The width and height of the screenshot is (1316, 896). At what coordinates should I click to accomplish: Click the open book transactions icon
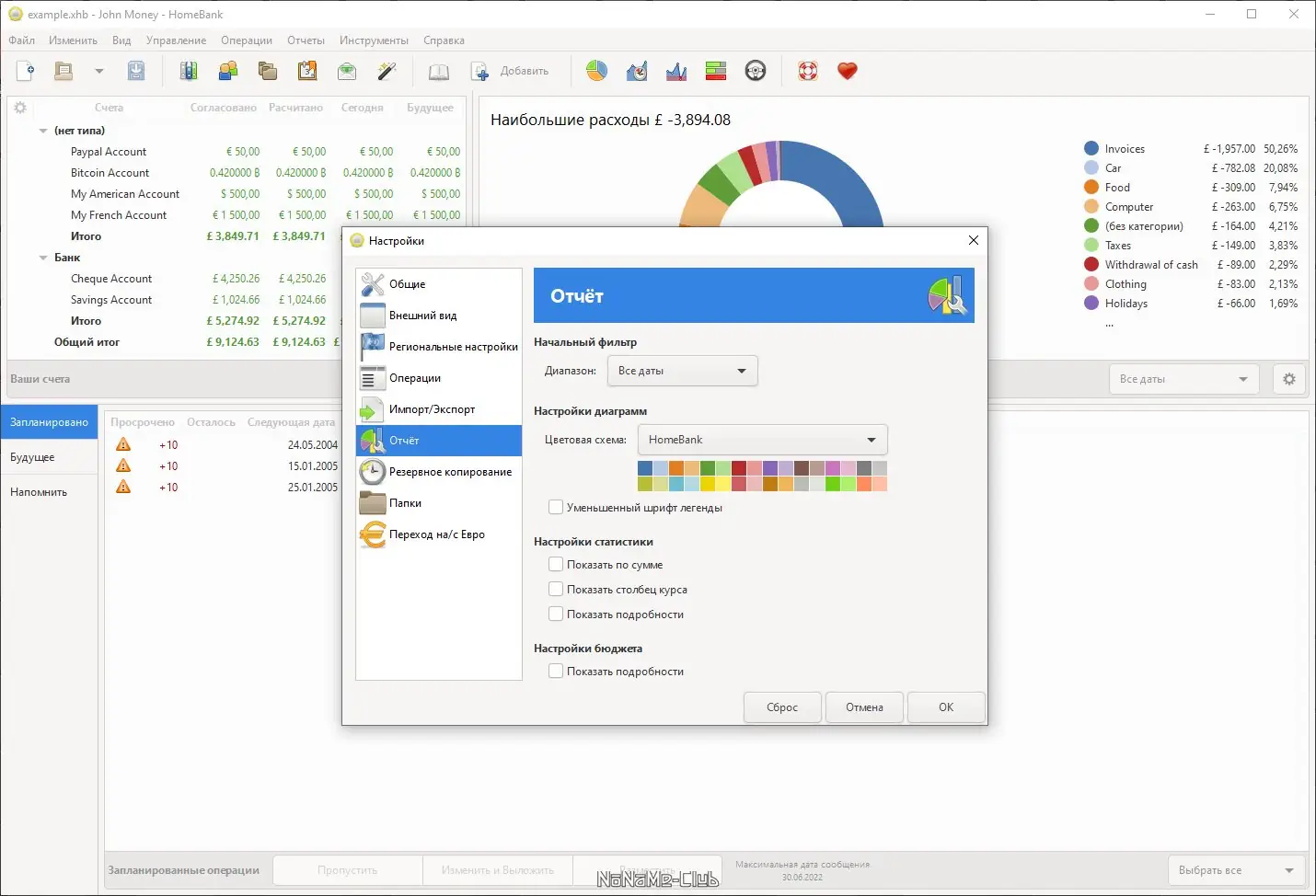[439, 71]
